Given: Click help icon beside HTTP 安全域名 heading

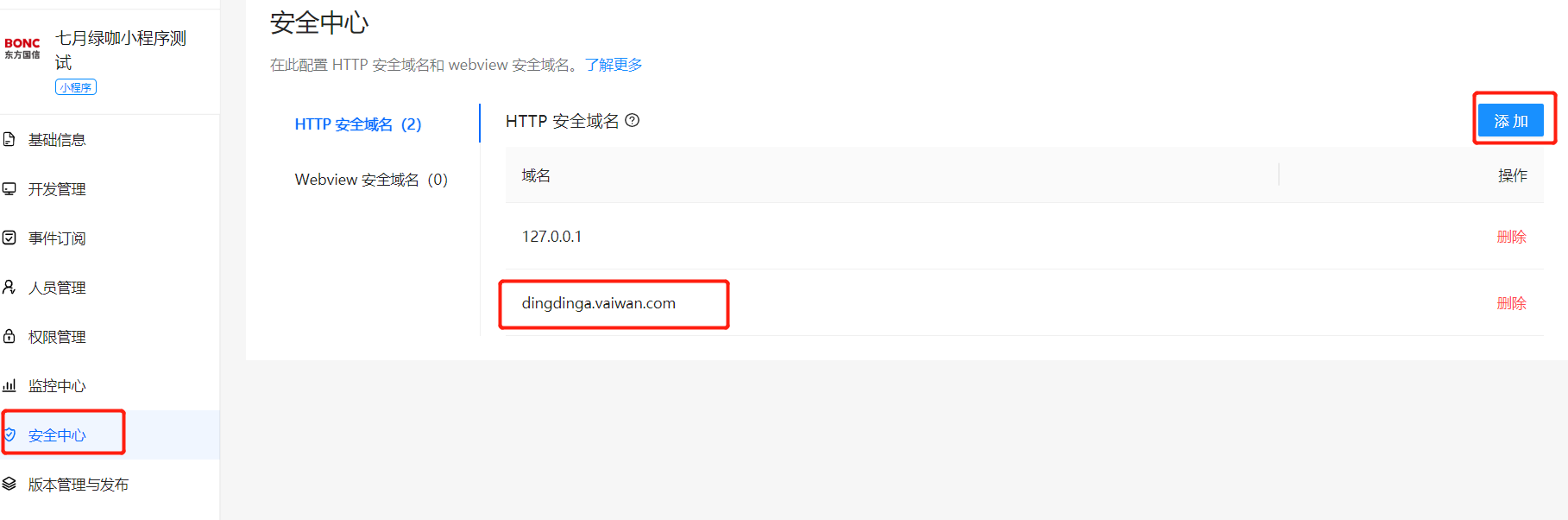Looking at the screenshot, I should (633, 120).
